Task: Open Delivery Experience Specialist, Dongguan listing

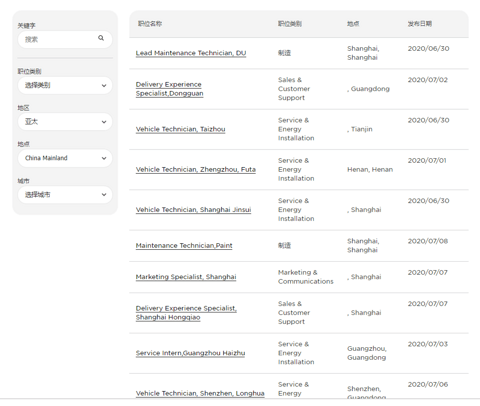Action: [x=169, y=89]
